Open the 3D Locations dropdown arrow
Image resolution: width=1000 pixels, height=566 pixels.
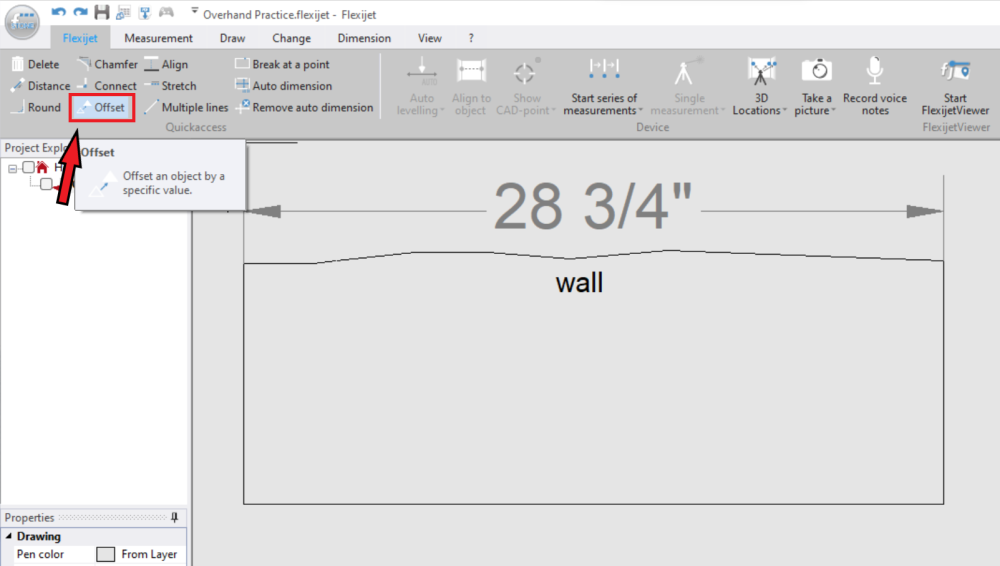point(784,110)
